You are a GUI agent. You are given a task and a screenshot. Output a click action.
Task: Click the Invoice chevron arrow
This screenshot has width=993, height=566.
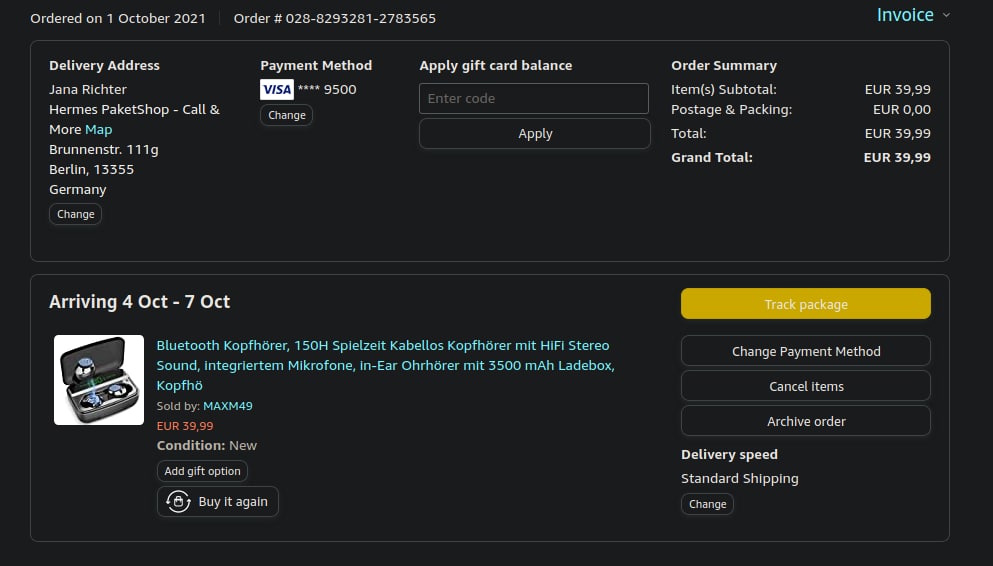pyautogui.click(x=946, y=15)
